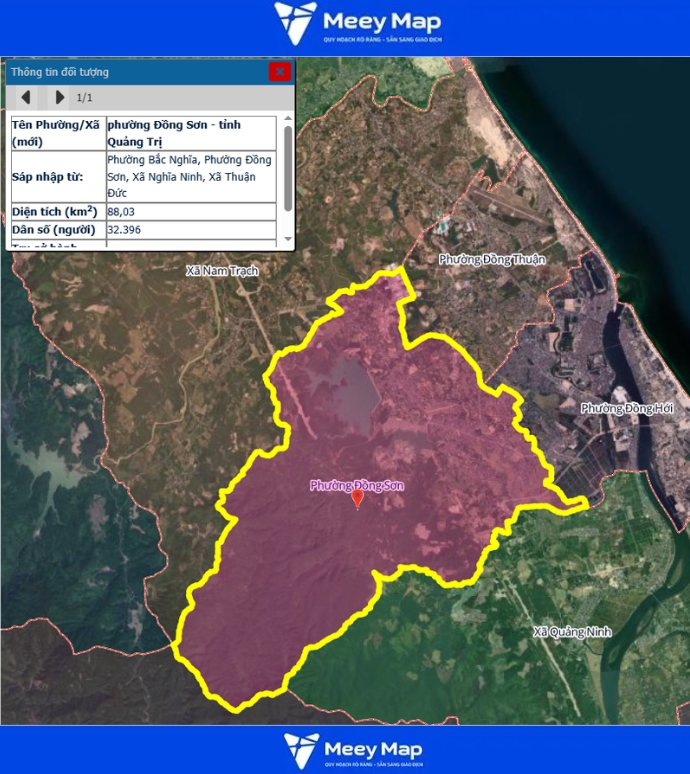Click the Meey Map logo in header
This screenshot has height=774, width=690.
[x=357, y=25]
